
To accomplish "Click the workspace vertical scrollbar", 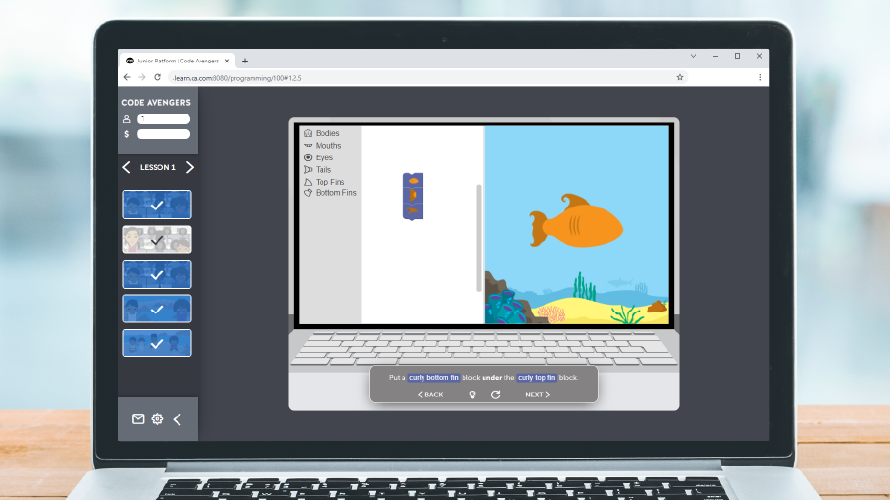I will (478, 235).
